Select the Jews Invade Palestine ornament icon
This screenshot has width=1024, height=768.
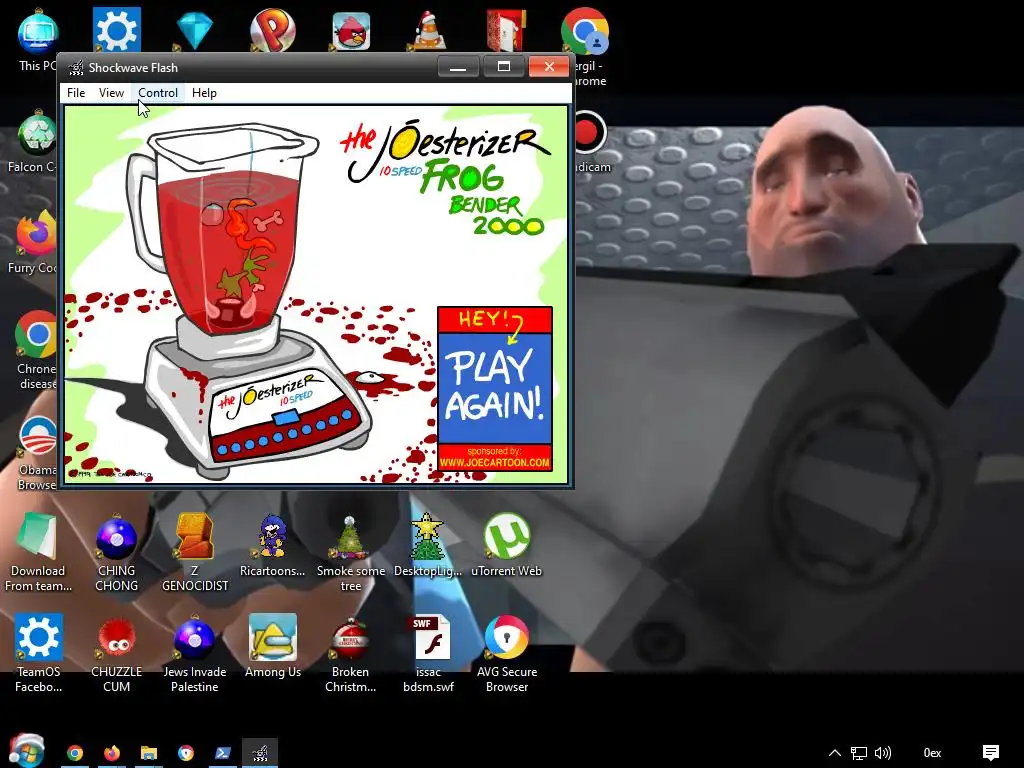click(195, 653)
